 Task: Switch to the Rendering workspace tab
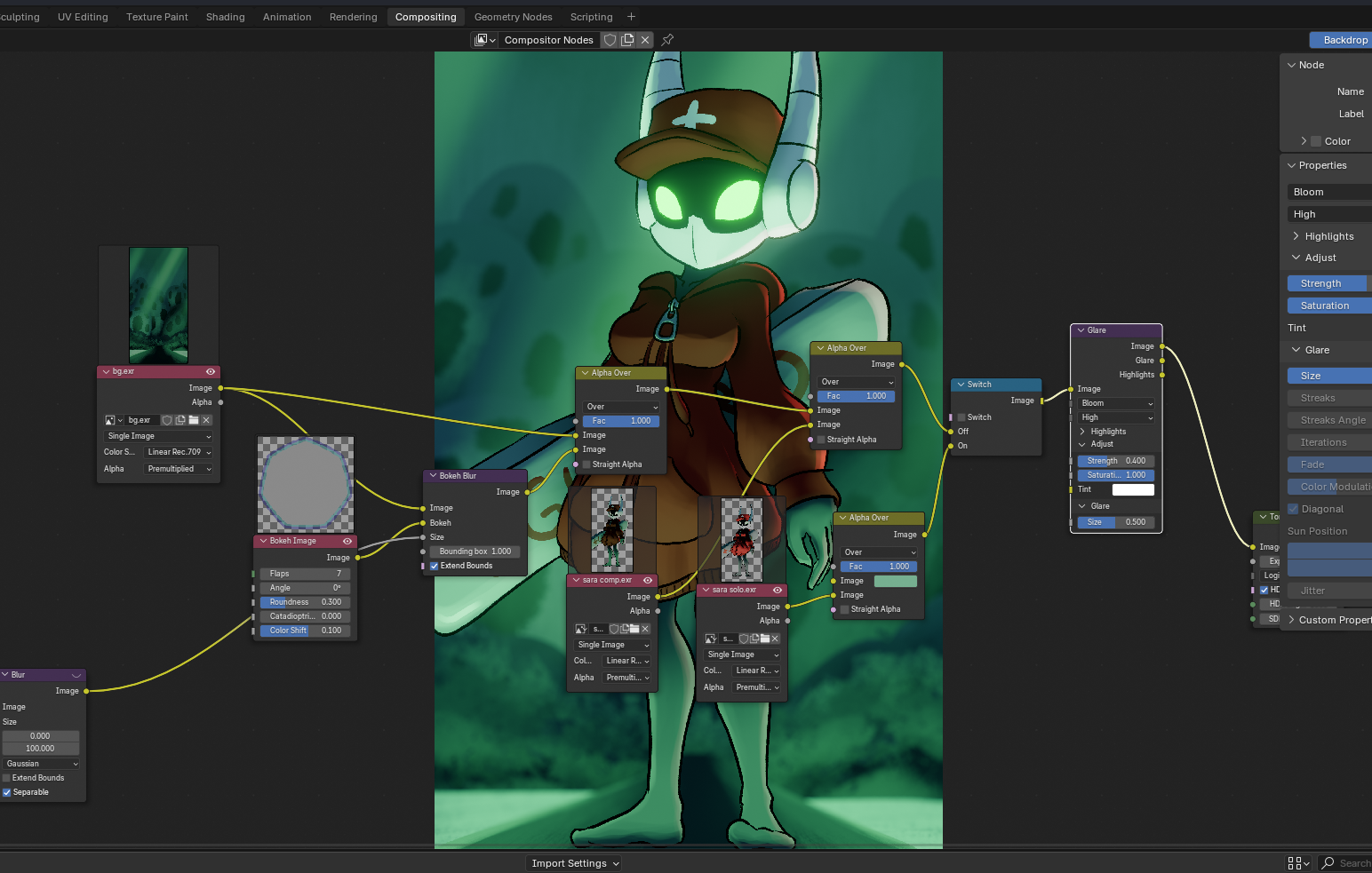coord(353,17)
